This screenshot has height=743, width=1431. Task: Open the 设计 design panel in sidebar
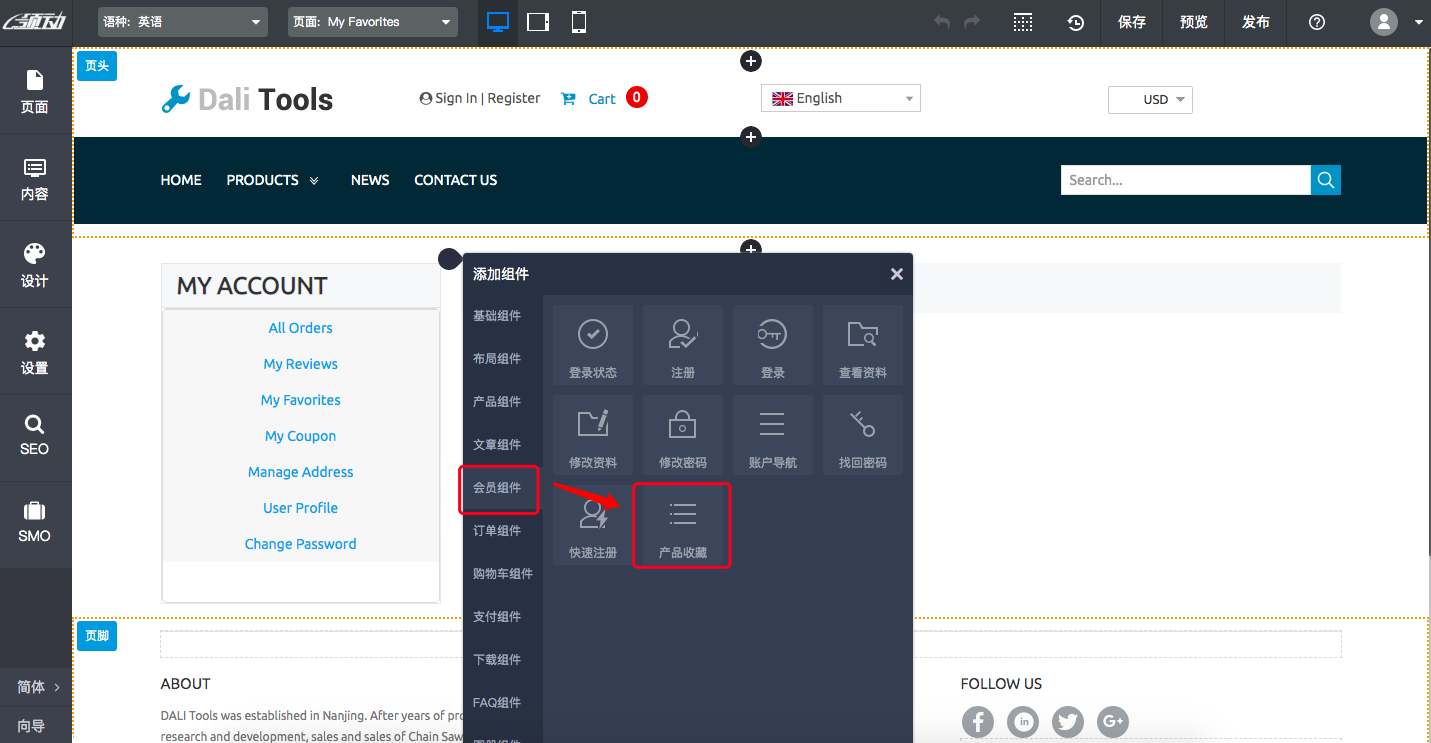click(x=35, y=265)
